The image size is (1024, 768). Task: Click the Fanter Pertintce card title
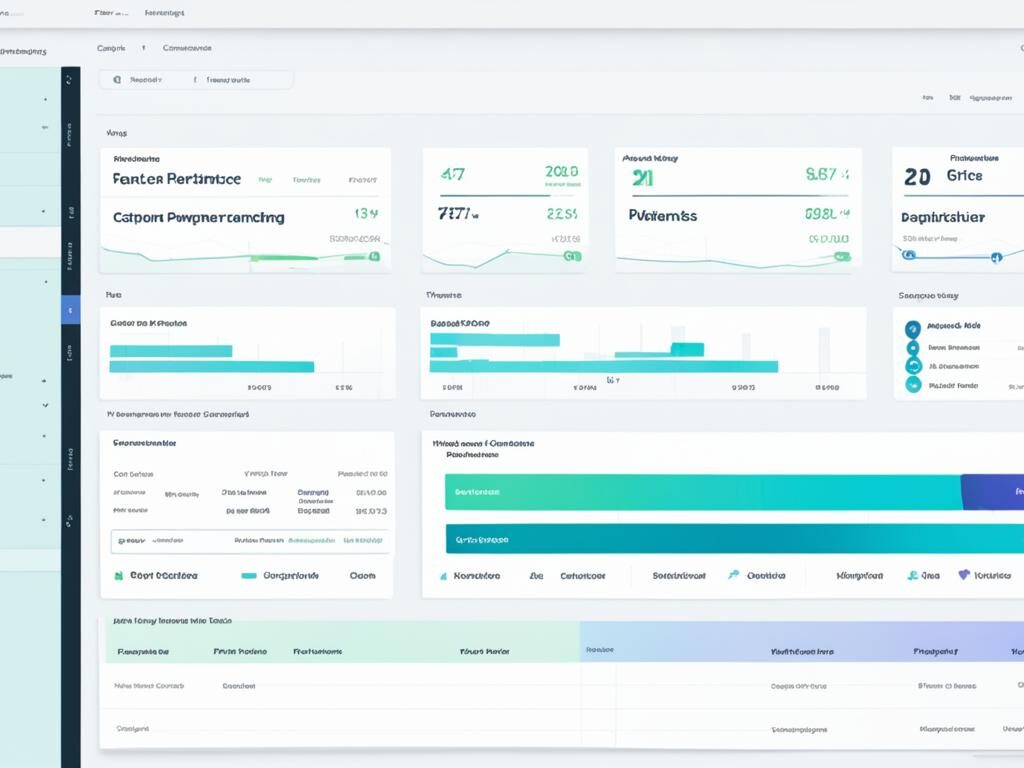point(176,179)
